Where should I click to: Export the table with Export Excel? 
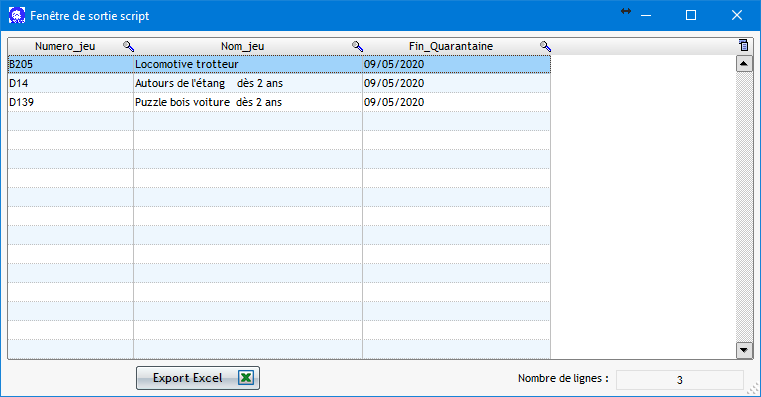coord(198,378)
